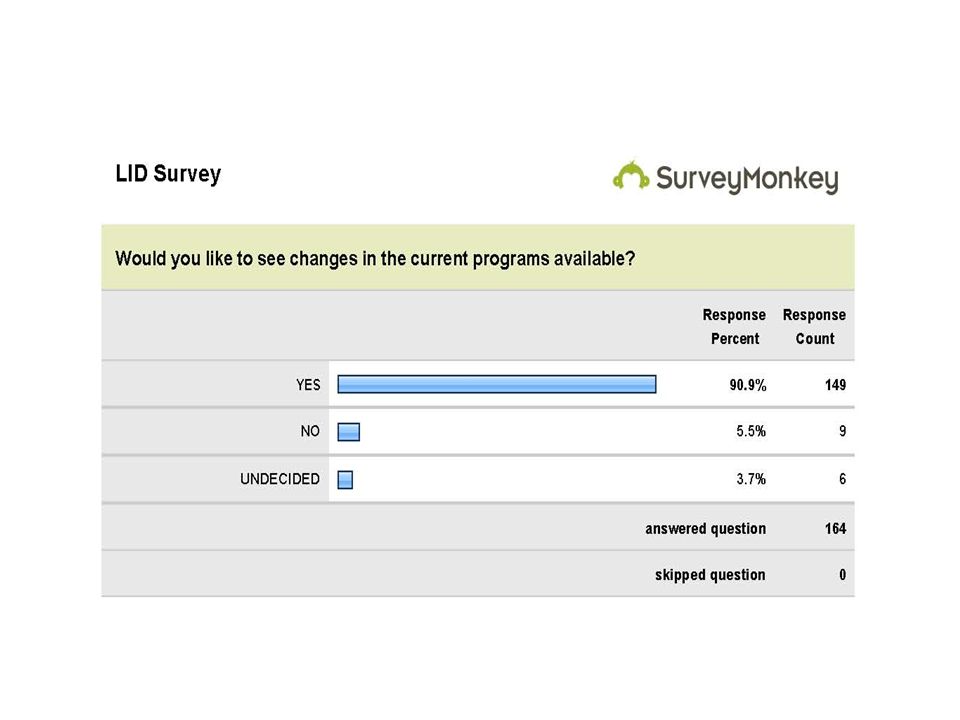This screenshot has height=720, width=960.
Task: Click the 5.5% percent value
Action: 751,431
